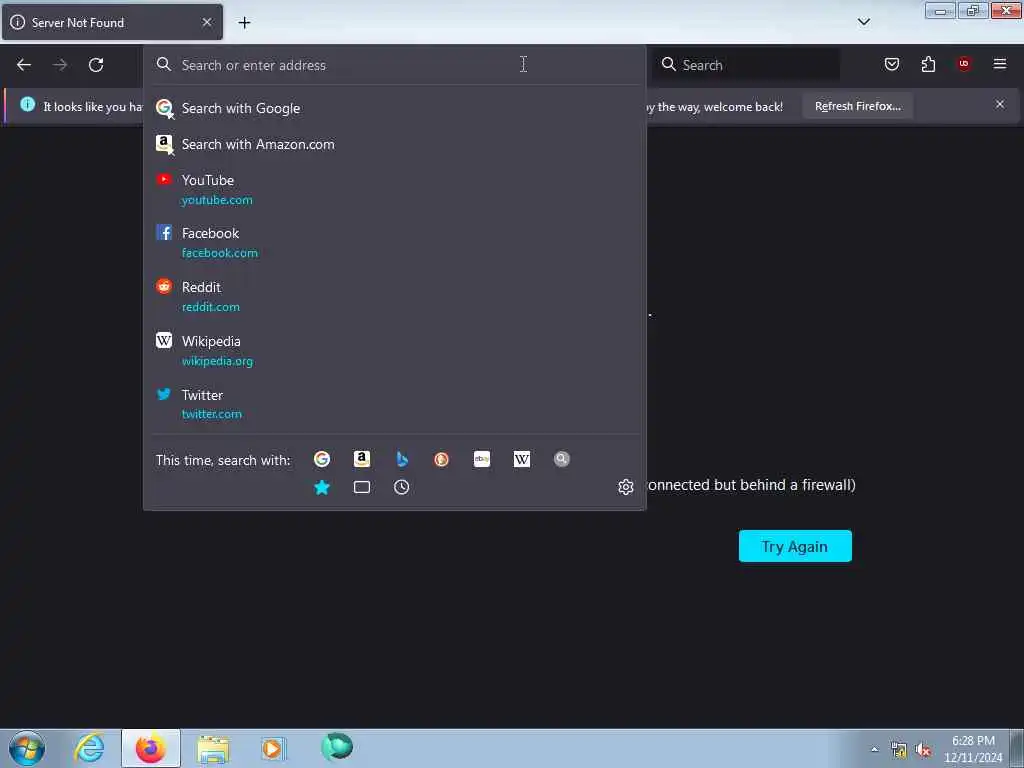The width and height of the screenshot is (1024, 768).
Task: Reload the page with refresh icon
Action: coord(96,65)
